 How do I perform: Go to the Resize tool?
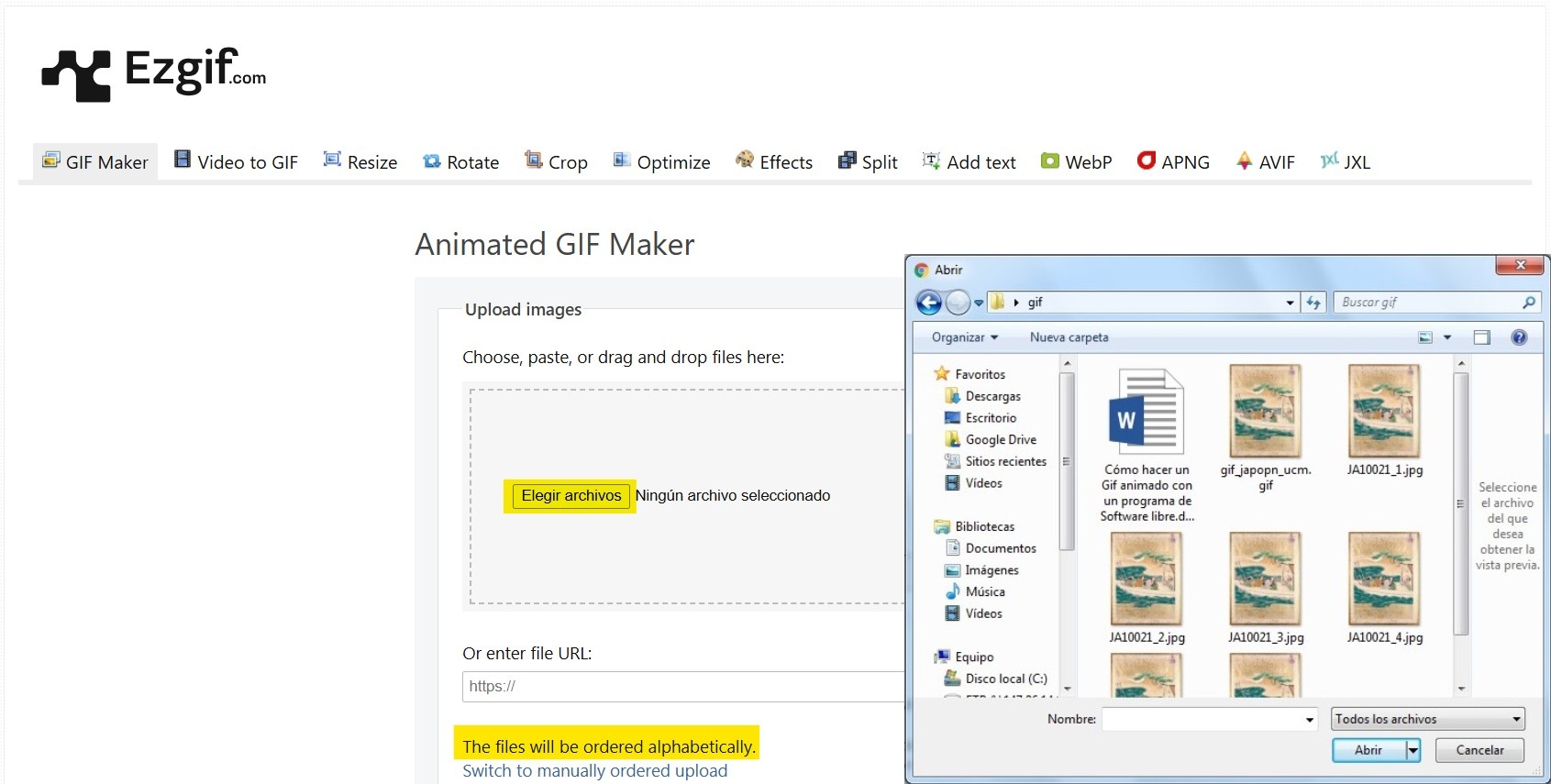coord(360,162)
